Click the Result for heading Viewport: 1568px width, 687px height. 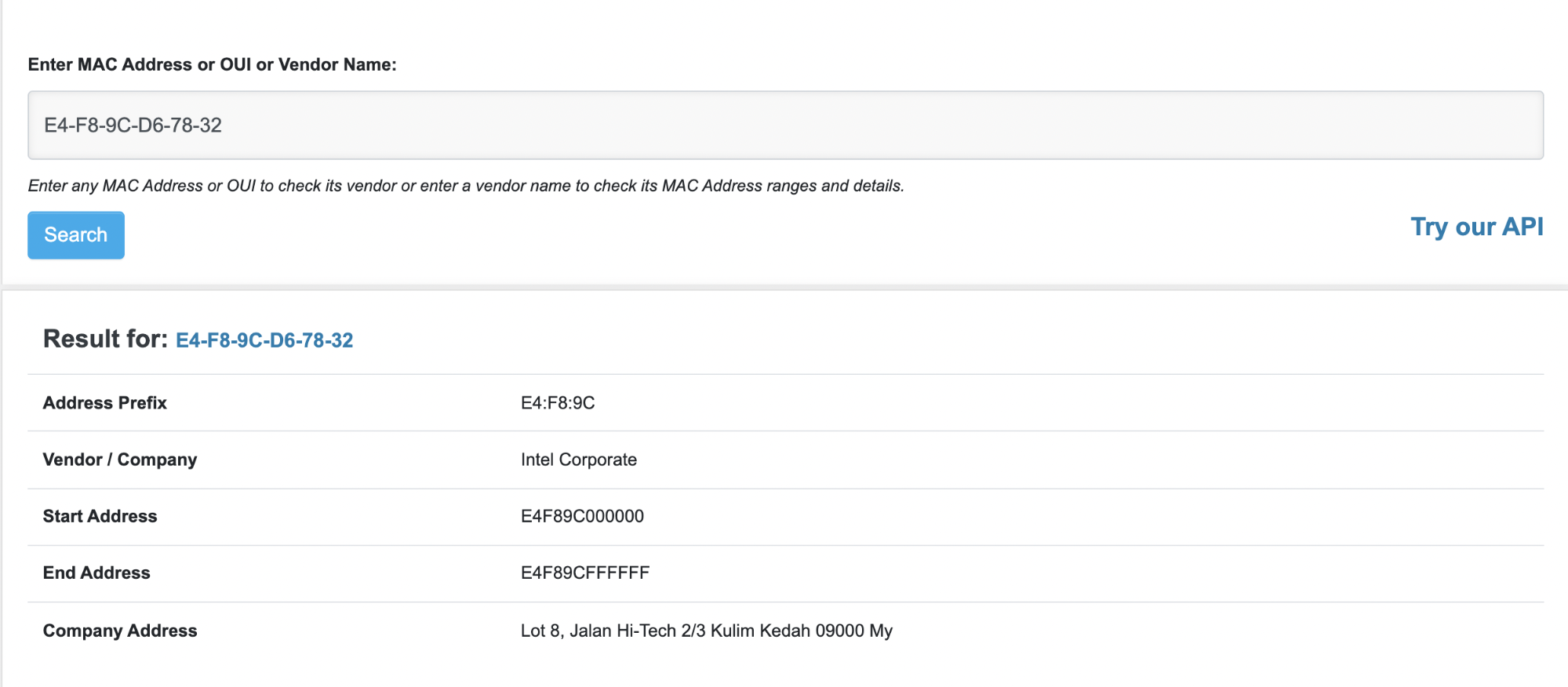click(103, 340)
